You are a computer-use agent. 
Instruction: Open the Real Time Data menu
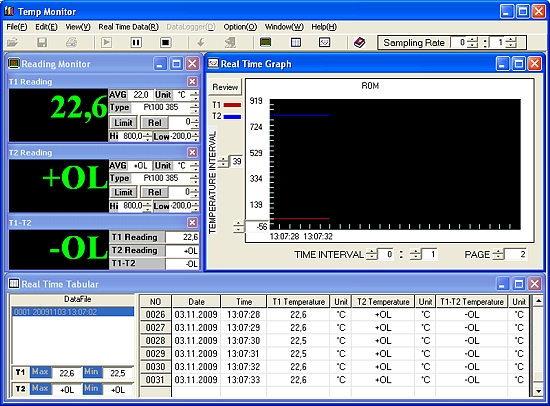coord(128,27)
